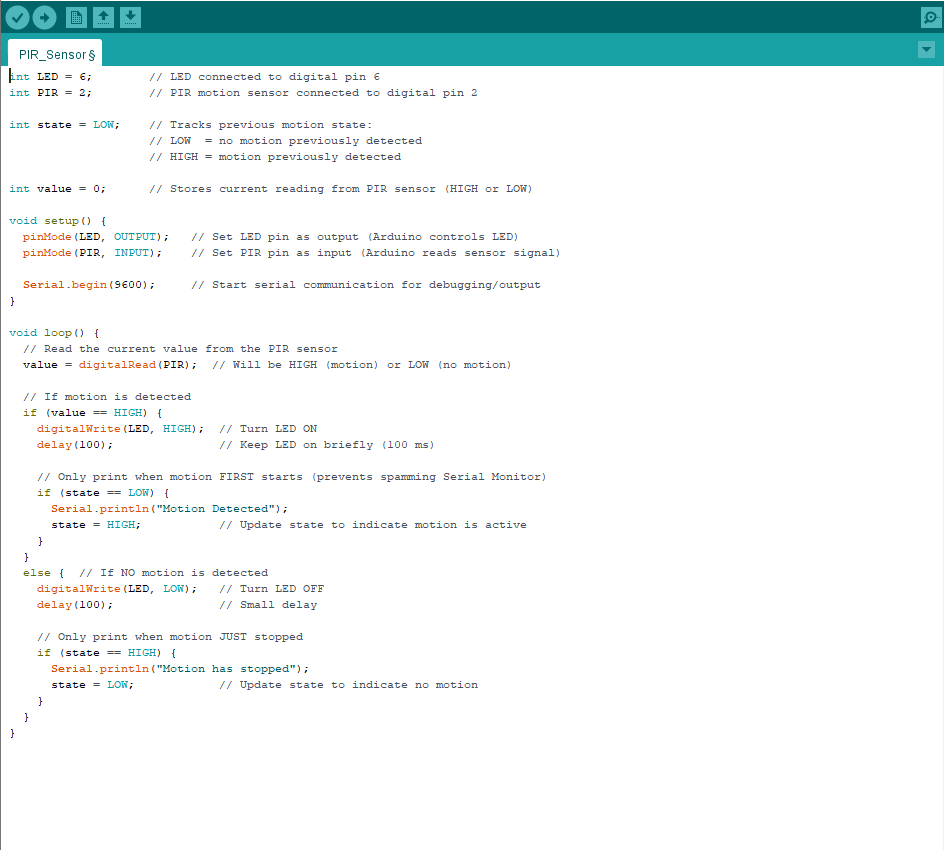Click the "if (value == HIGH) {" condition
Viewport: 944px width, 850px height.
click(93, 413)
